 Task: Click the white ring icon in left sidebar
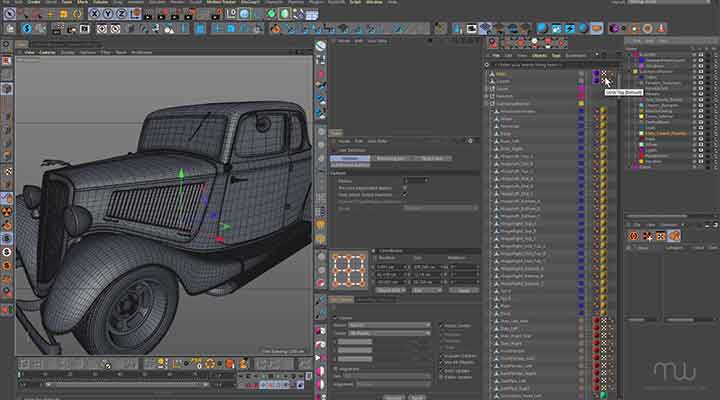7,252
